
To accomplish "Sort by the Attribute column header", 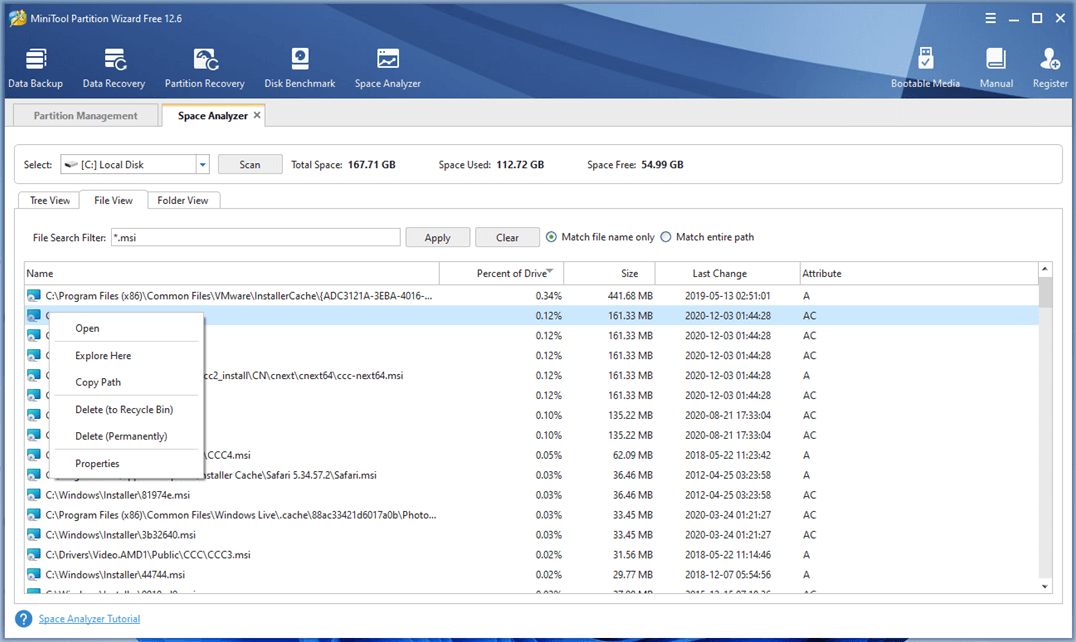I will pyautogui.click(x=919, y=273).
